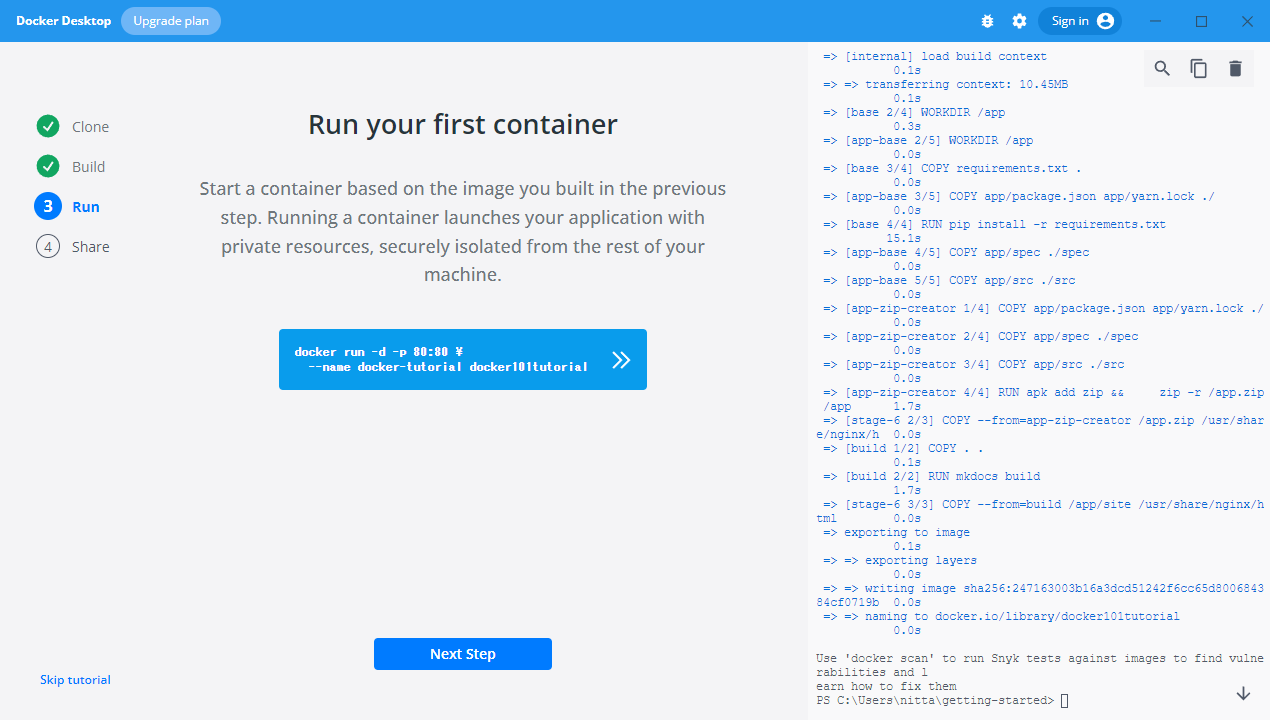
Task: Run command with the double chevron icon
Action: coord(621,360)
